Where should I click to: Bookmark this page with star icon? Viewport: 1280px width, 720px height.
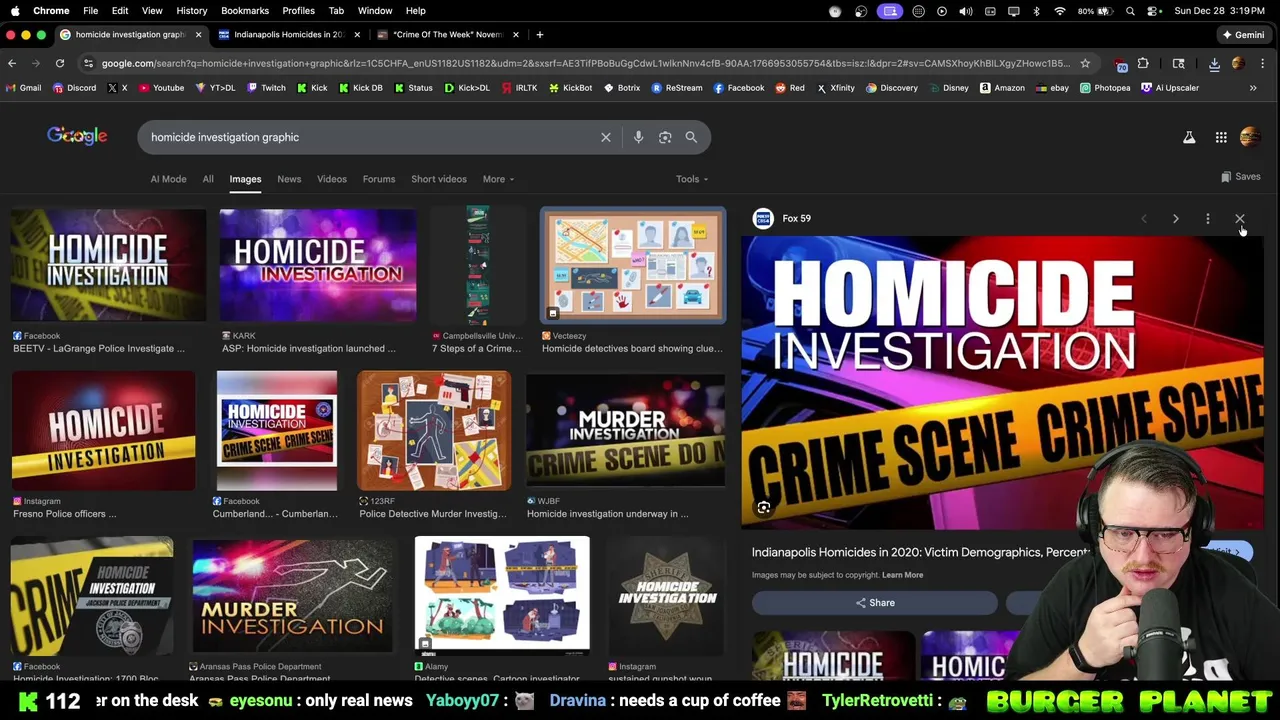1085,63
